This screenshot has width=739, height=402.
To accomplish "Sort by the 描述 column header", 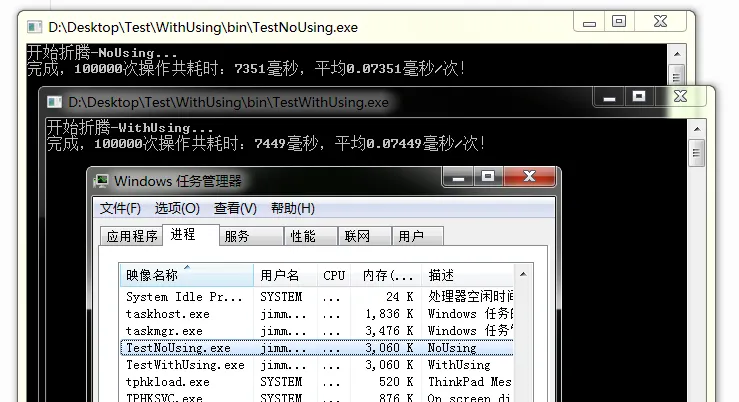I will coord(468,275).
